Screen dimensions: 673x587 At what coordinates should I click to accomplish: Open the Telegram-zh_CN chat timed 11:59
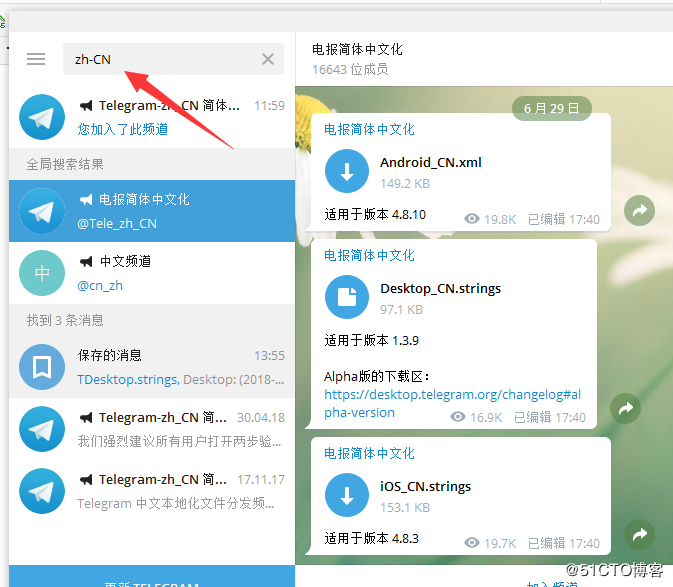tap(152, 117)
